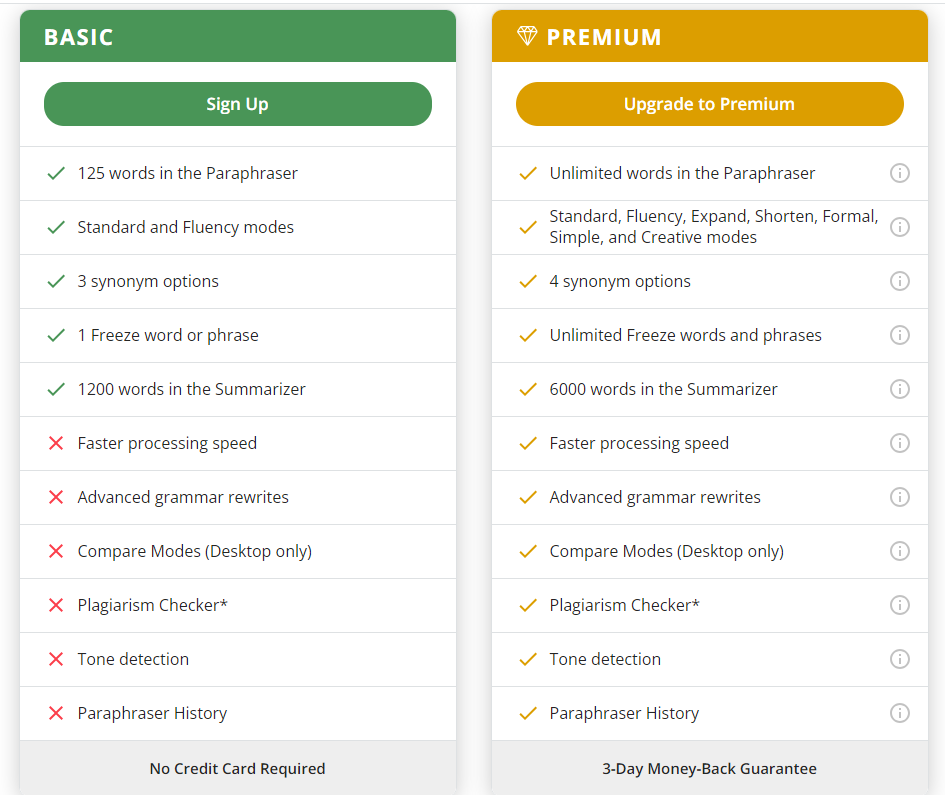Viewport: 945px width, 795px height.
Task: Open info icon for 6000 words Summarizer
Action: pos(899,389)
